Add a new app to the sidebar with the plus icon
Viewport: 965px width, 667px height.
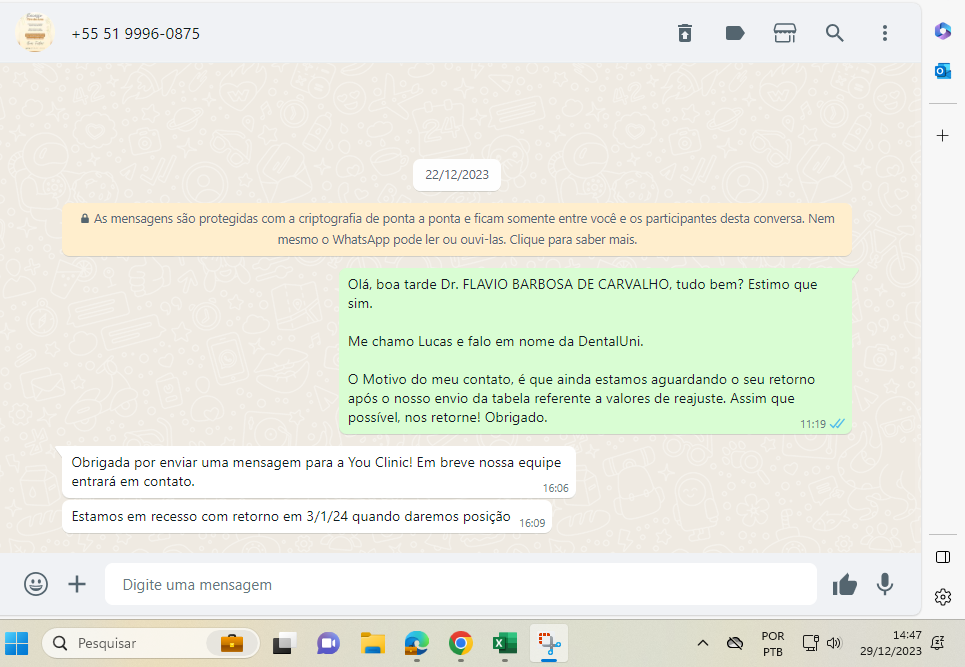coord(942,135)
